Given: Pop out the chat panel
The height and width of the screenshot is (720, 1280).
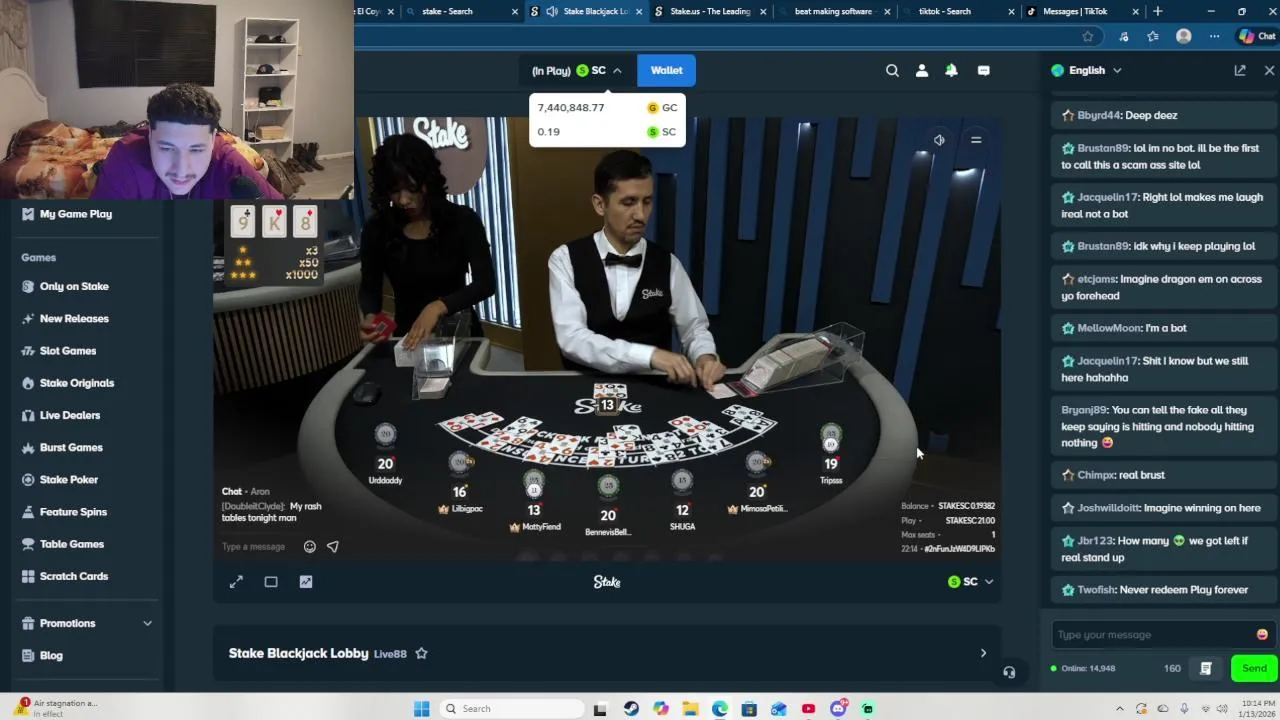Looking at the screenshot, I should click(1240, 70).
